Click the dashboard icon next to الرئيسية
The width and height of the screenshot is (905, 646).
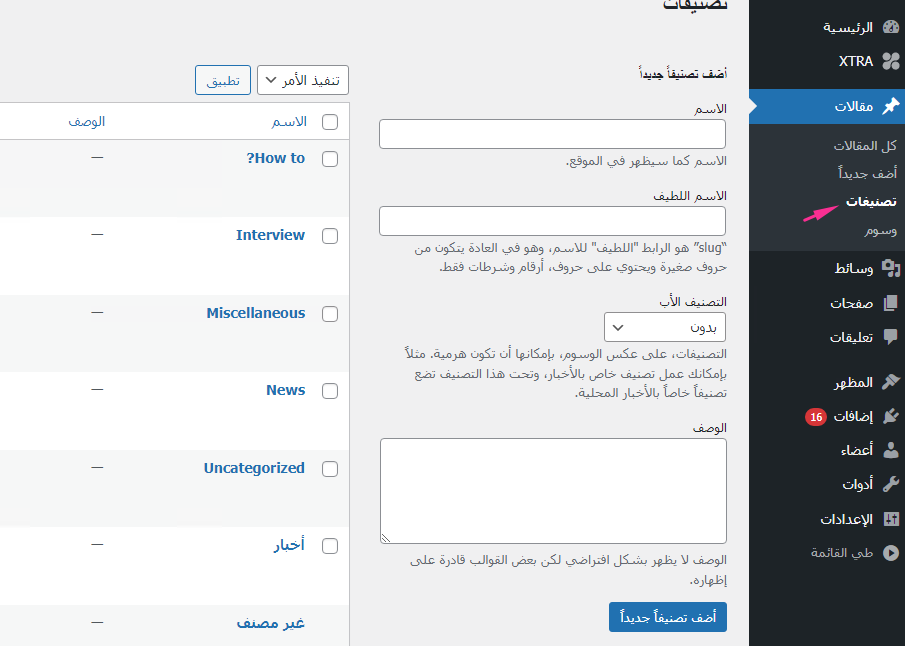890,27
